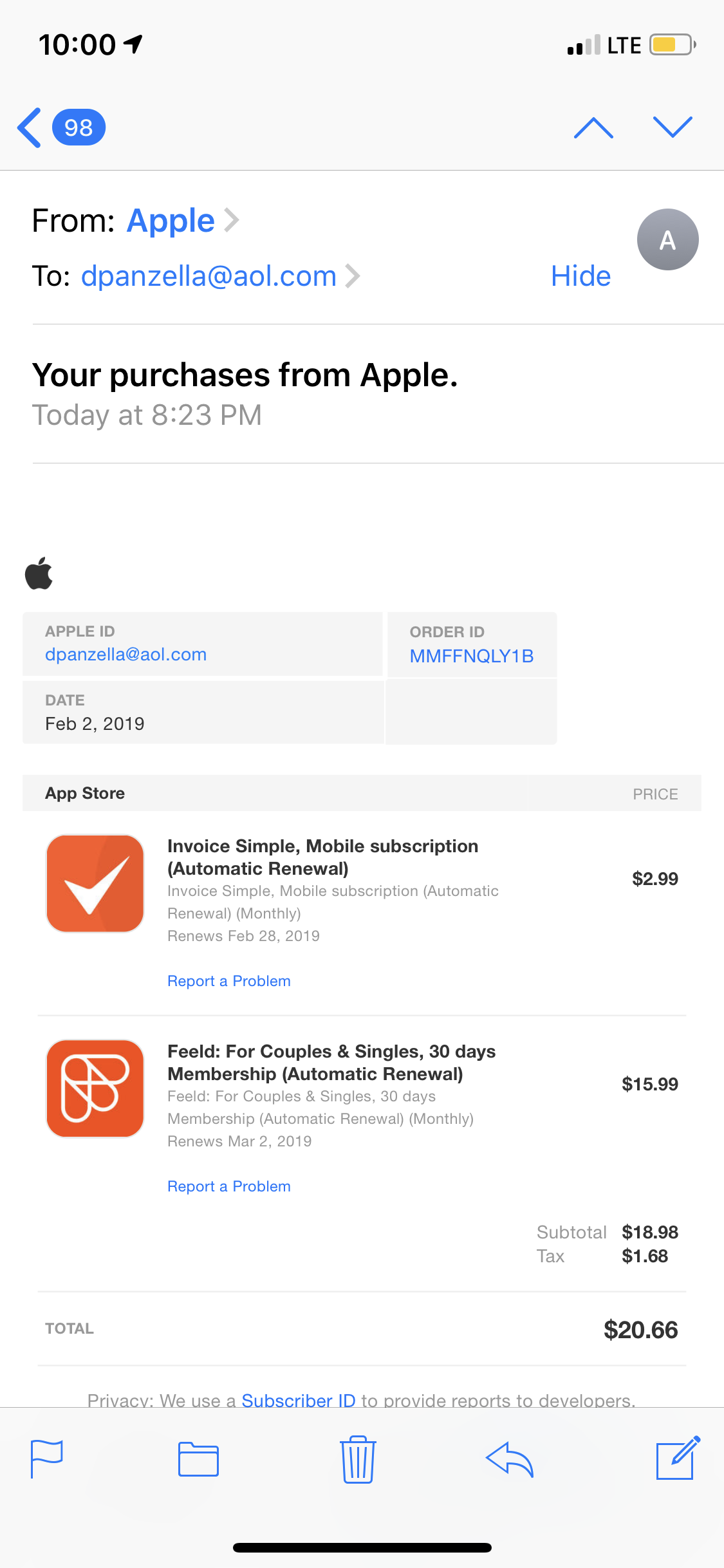Go to the previous message up arrow
724x1568 pixels.
(593, 127)
